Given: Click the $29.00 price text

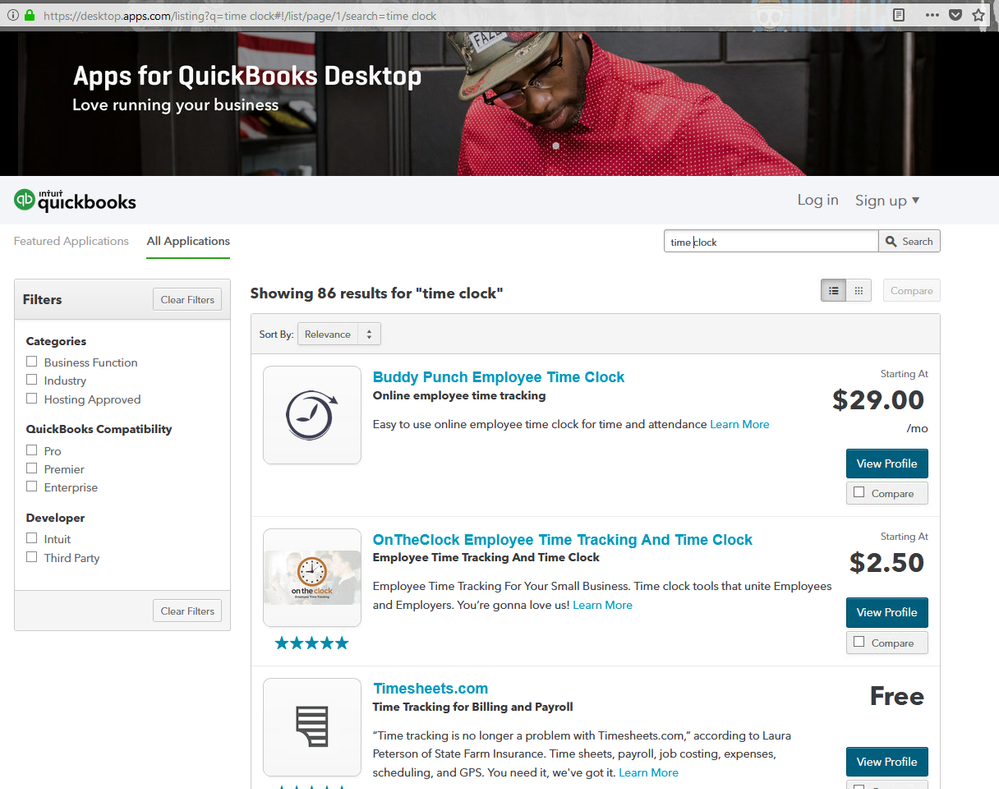Looking at the screenshot, I should click(878, 400).
